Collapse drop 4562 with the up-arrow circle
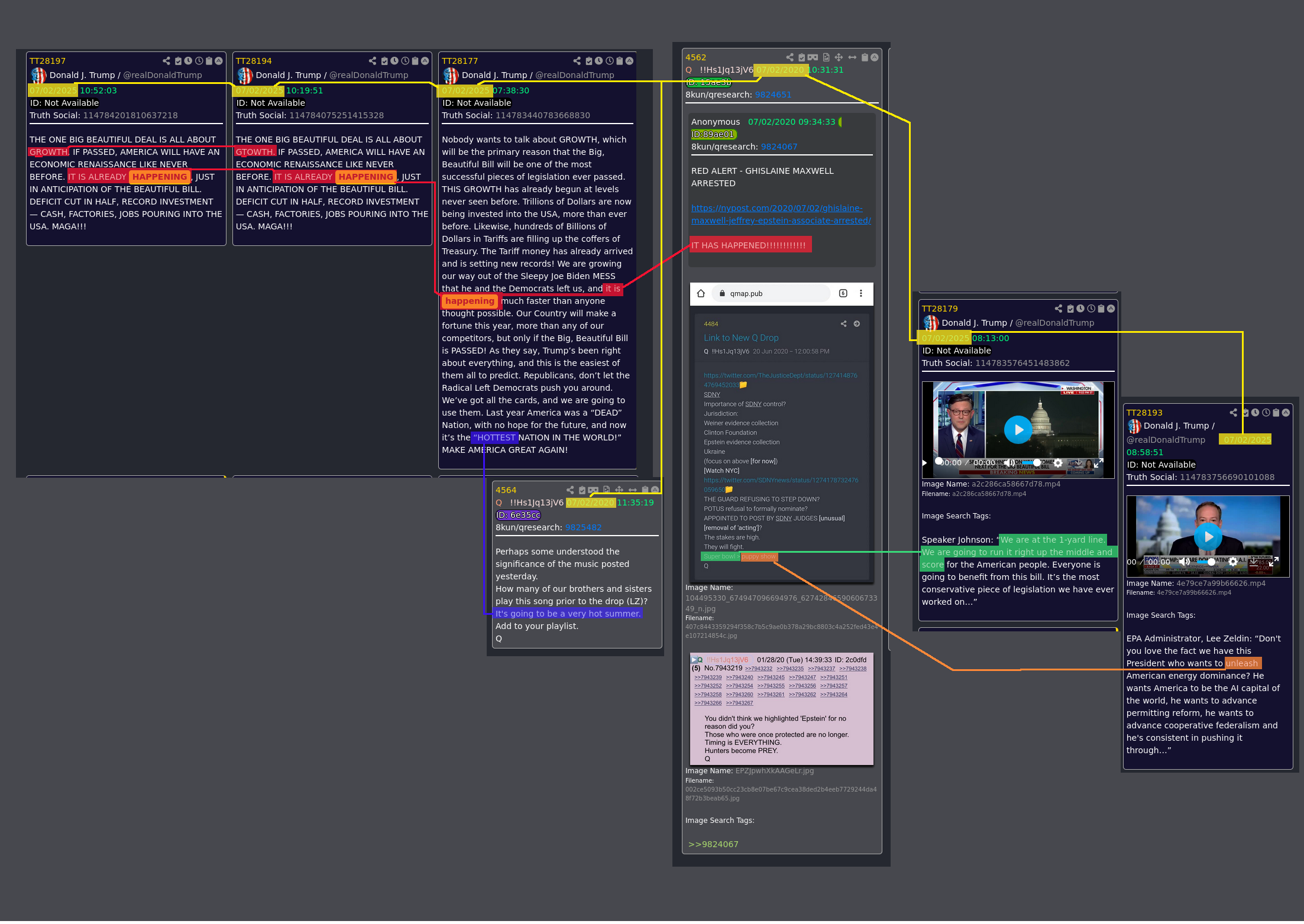 pos(874,57)
